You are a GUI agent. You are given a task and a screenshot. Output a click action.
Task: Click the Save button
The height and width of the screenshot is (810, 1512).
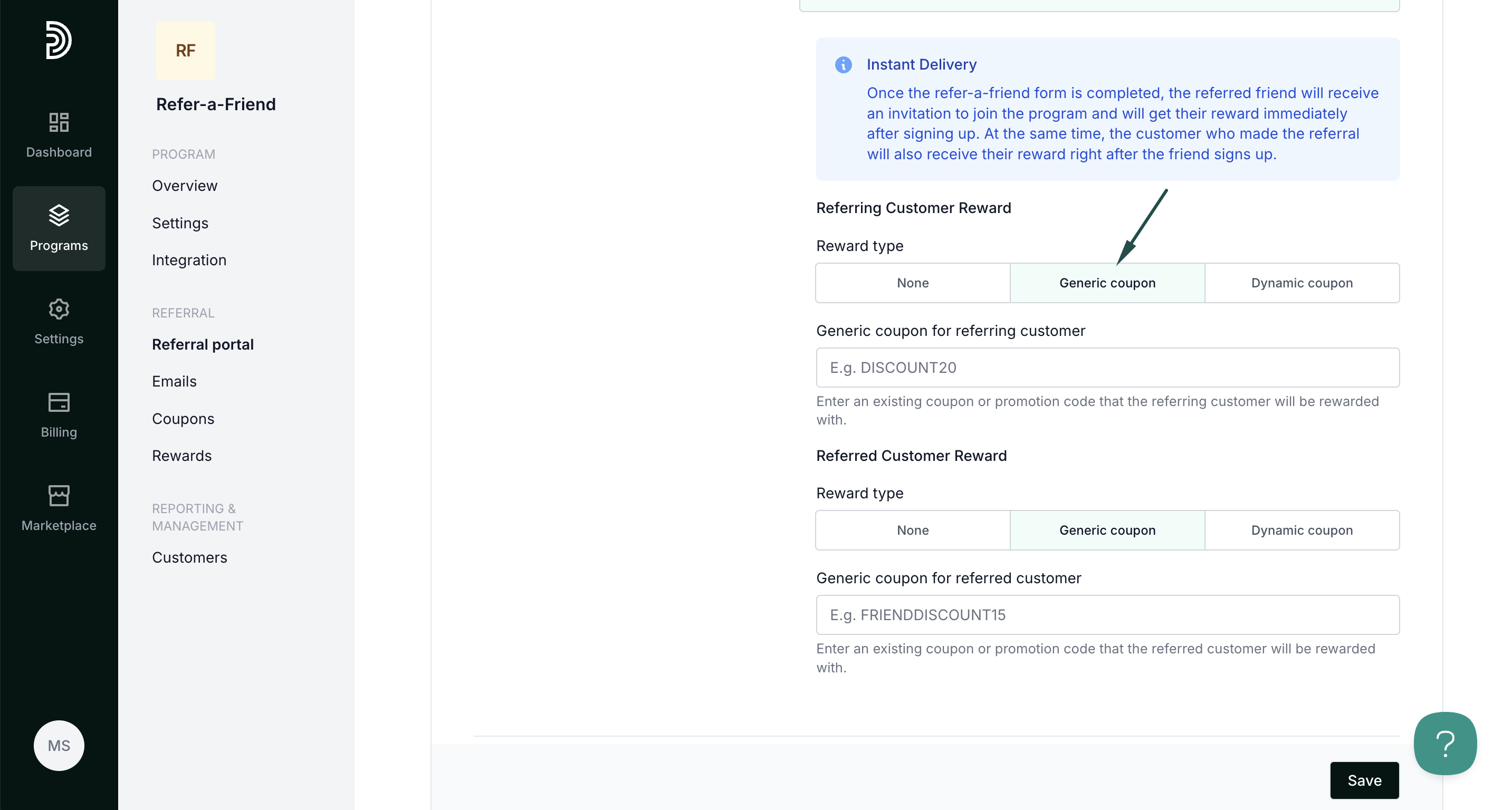1364,780
